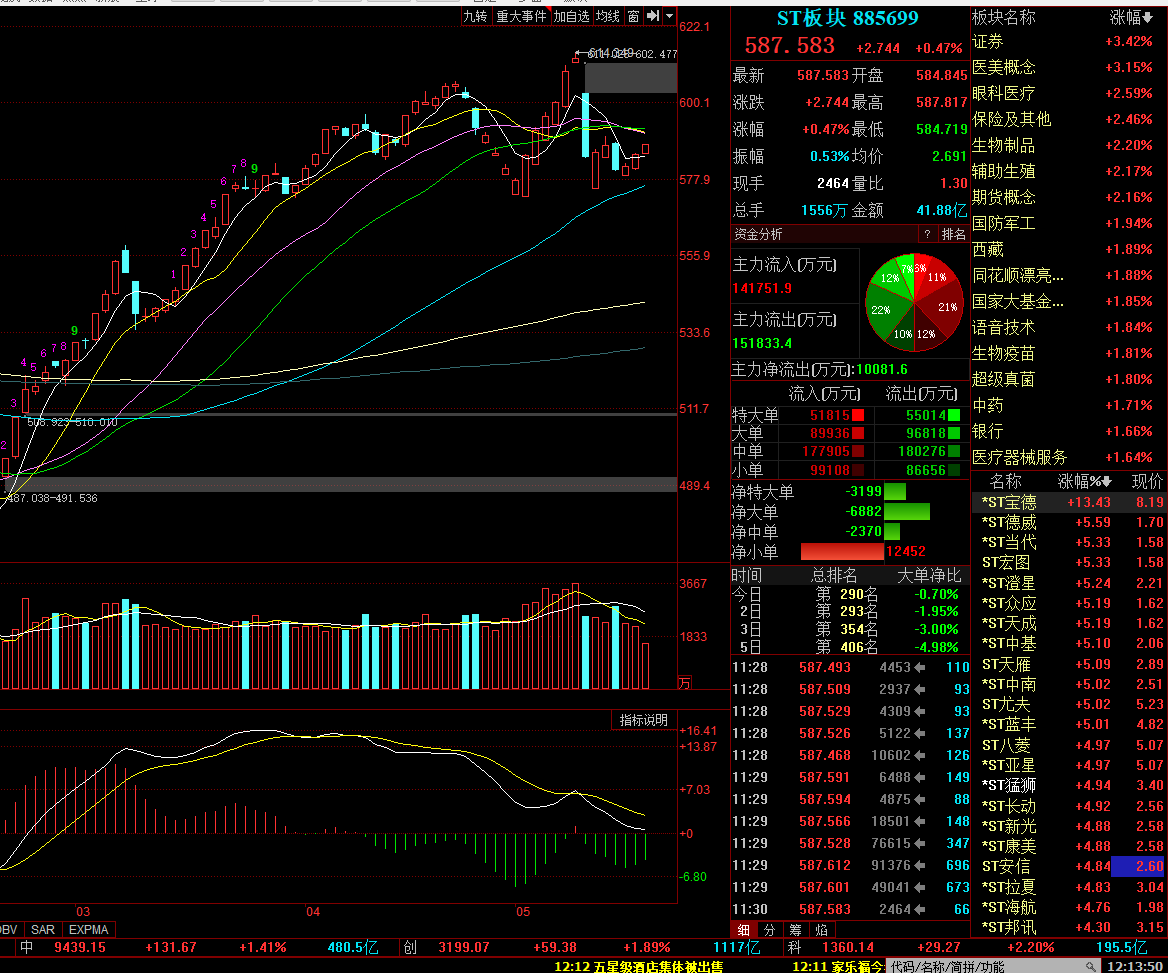Select the *ST邦讯 stock row
This screenshot has height=973, width=1168.
[1069, 928]
